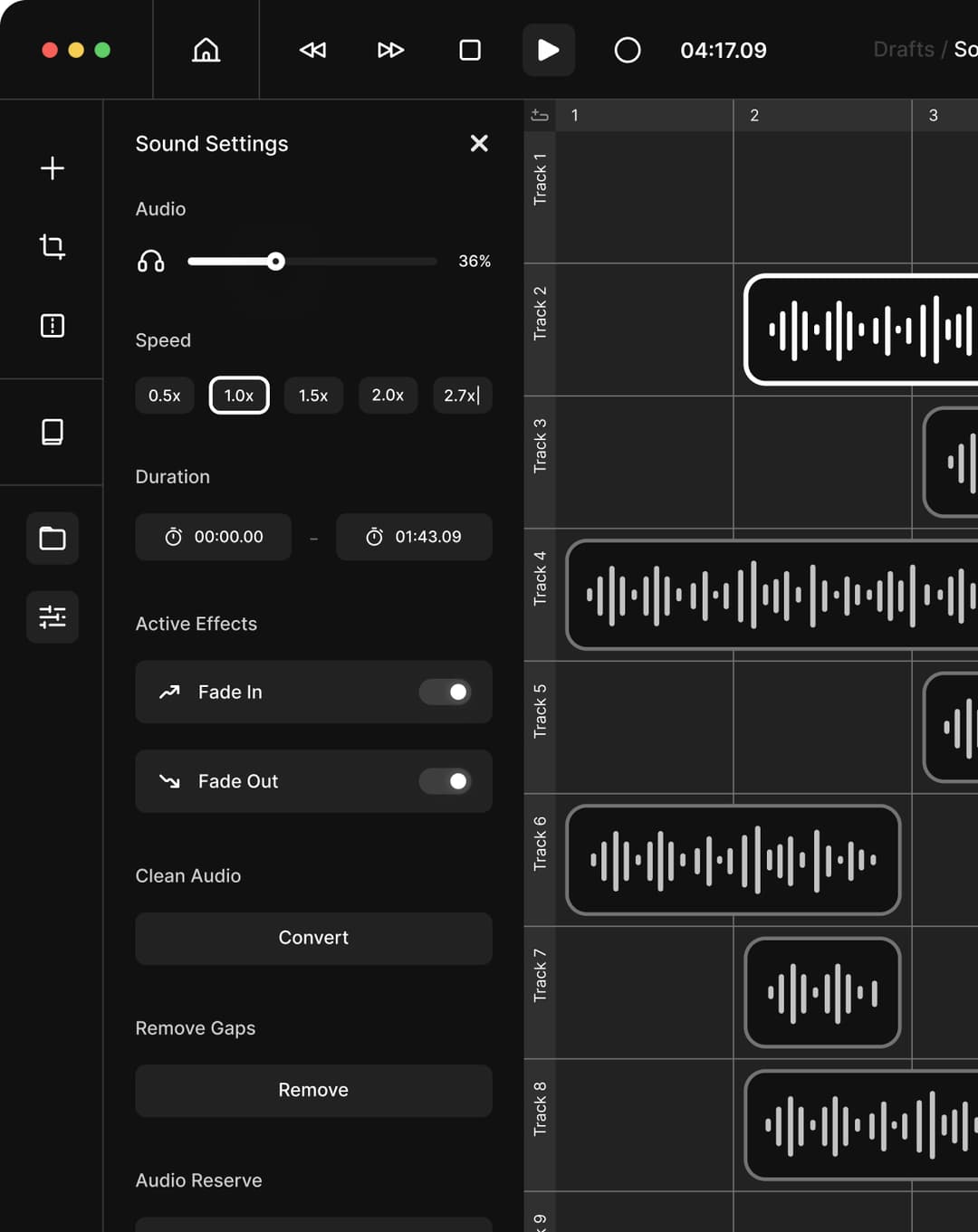Edit the end duration 01:43.09 field

point(414,537)
